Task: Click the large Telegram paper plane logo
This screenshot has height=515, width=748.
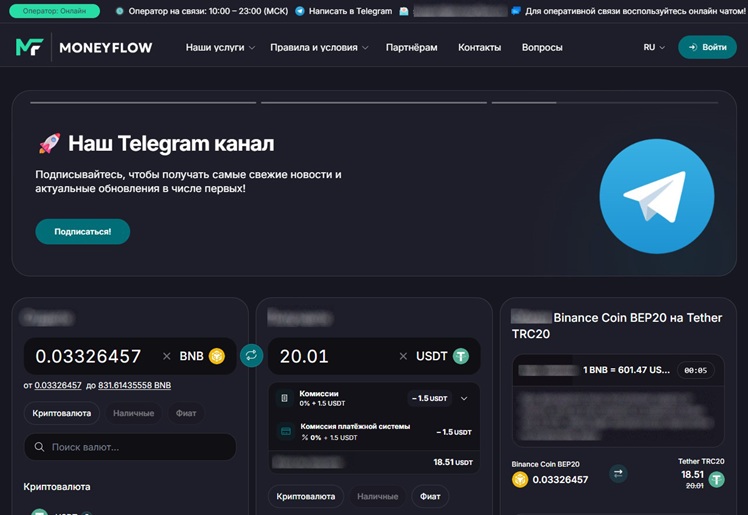Action: [657, 196]
